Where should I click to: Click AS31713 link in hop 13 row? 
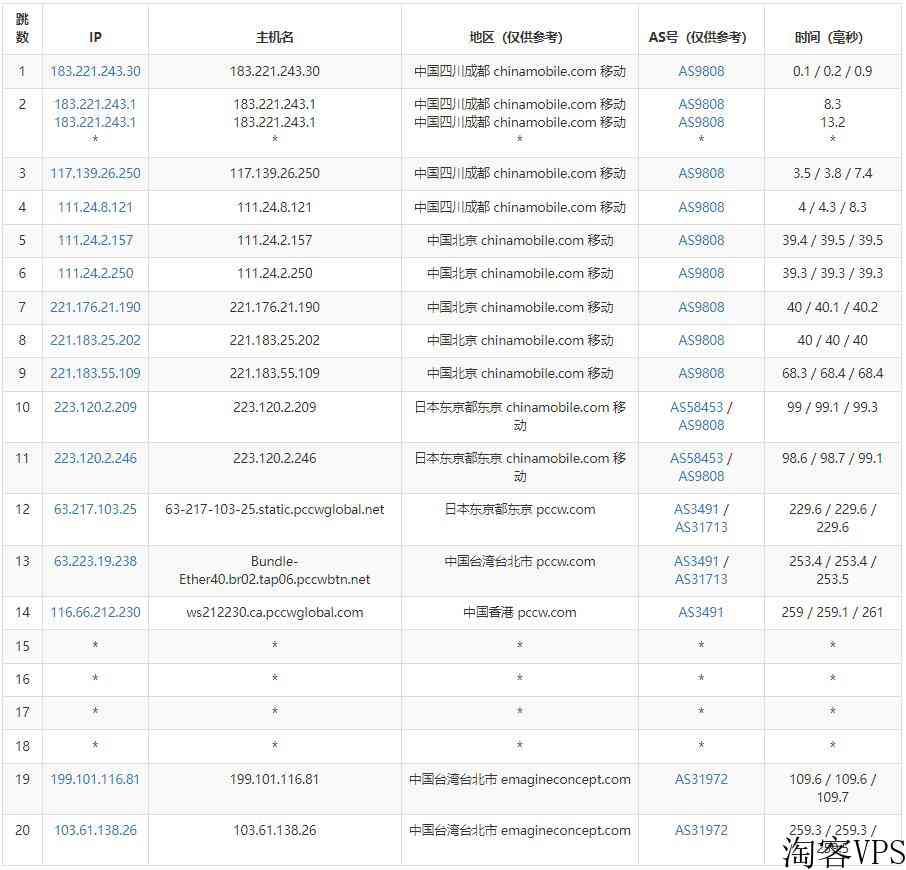point(701,579)
